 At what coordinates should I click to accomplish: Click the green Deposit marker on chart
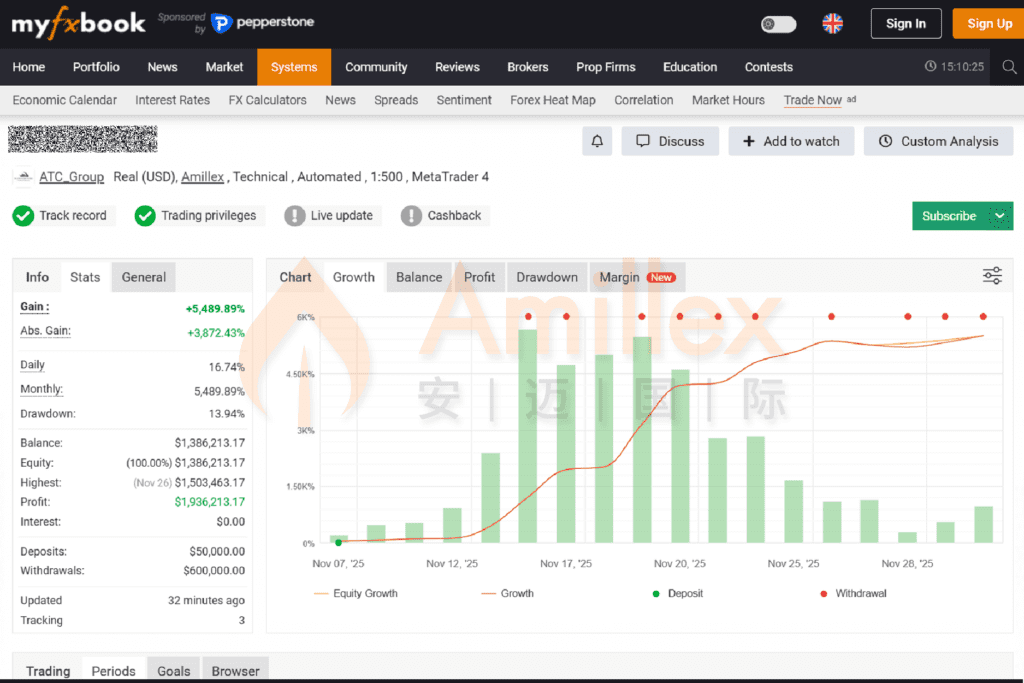pyautogui.click(x=339, y=542)
